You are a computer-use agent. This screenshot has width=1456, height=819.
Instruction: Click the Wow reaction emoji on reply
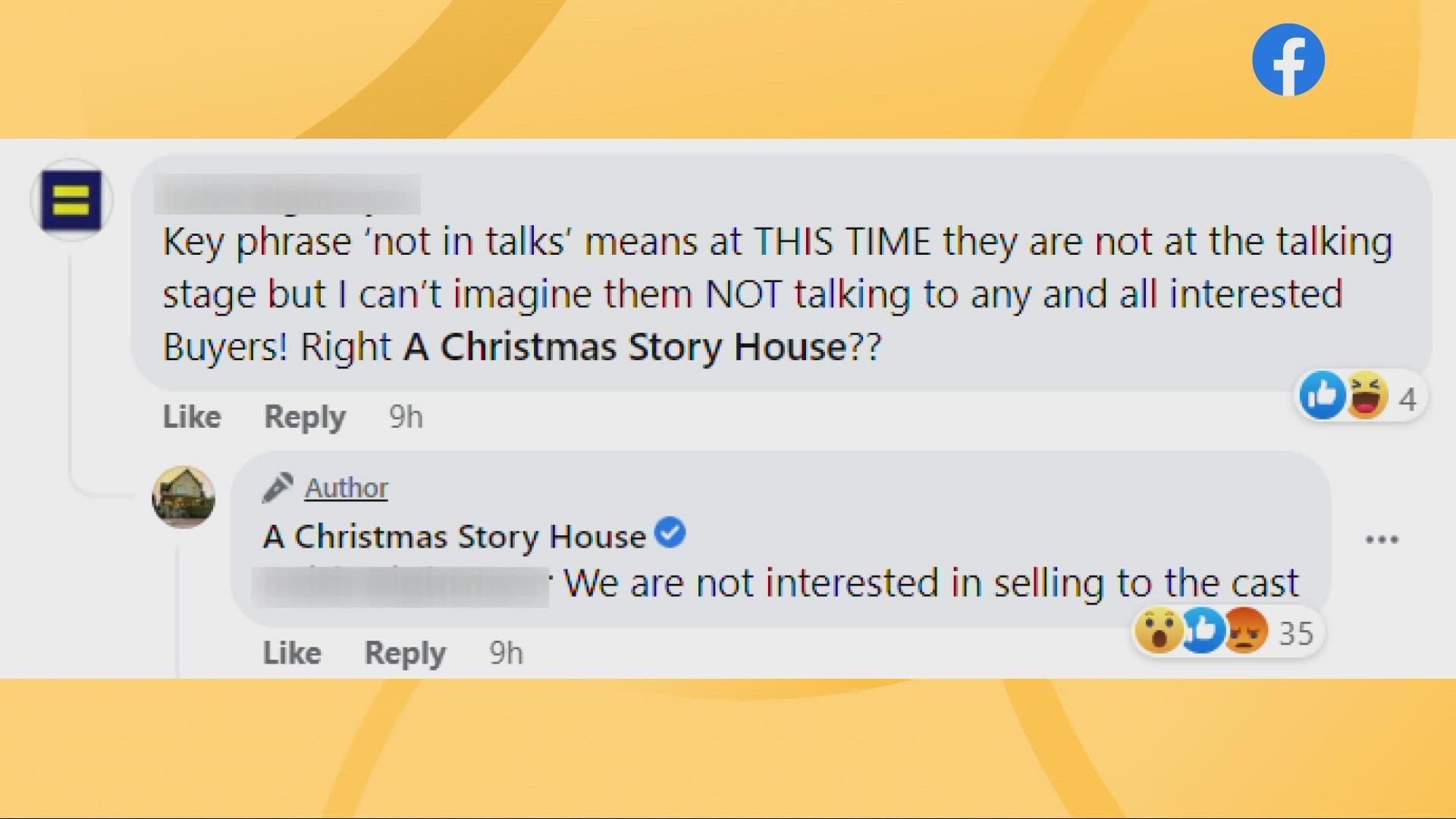point(1158,631)
